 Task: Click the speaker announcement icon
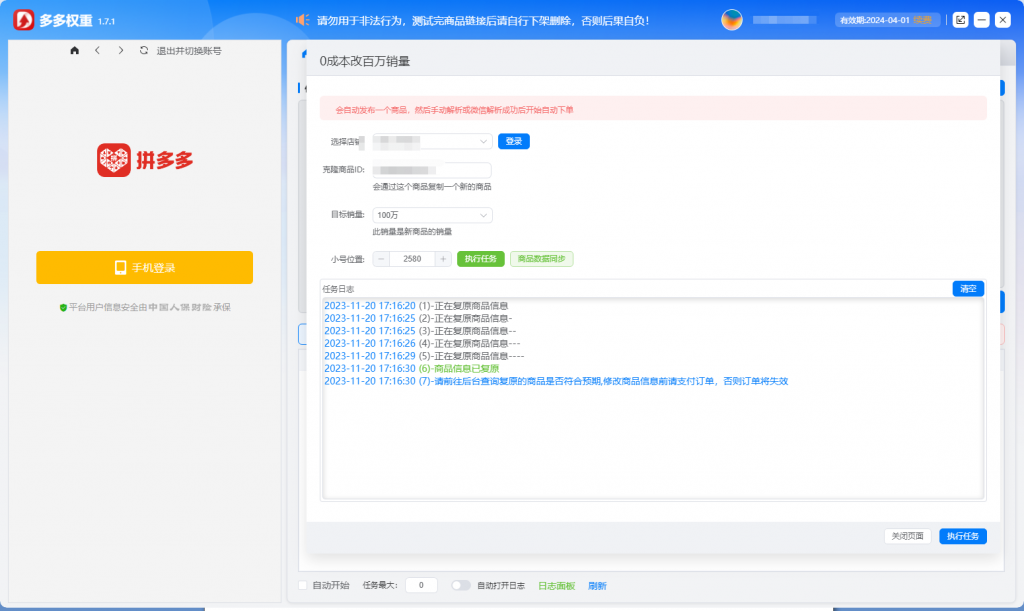pyautogui.click(x=302, y=20)
